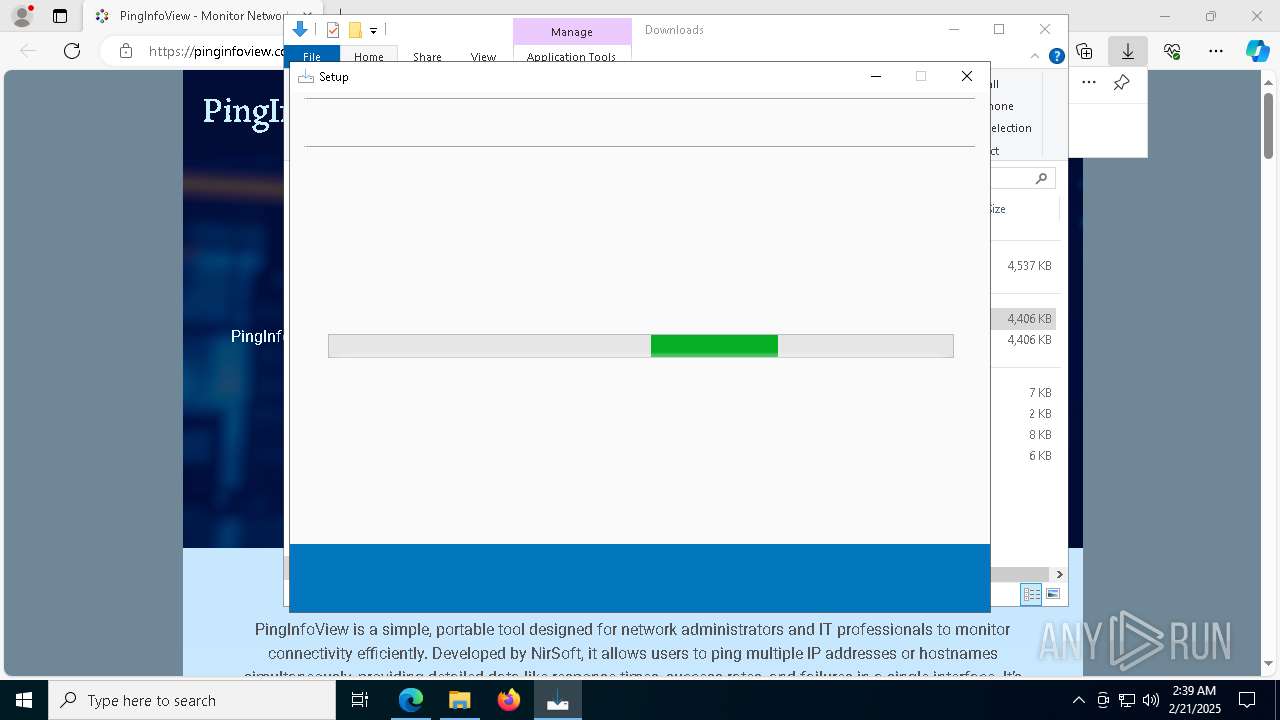Screen dimensions: 1280x720
Task: Minimize the Setup window
Action: tap(876, 76)
